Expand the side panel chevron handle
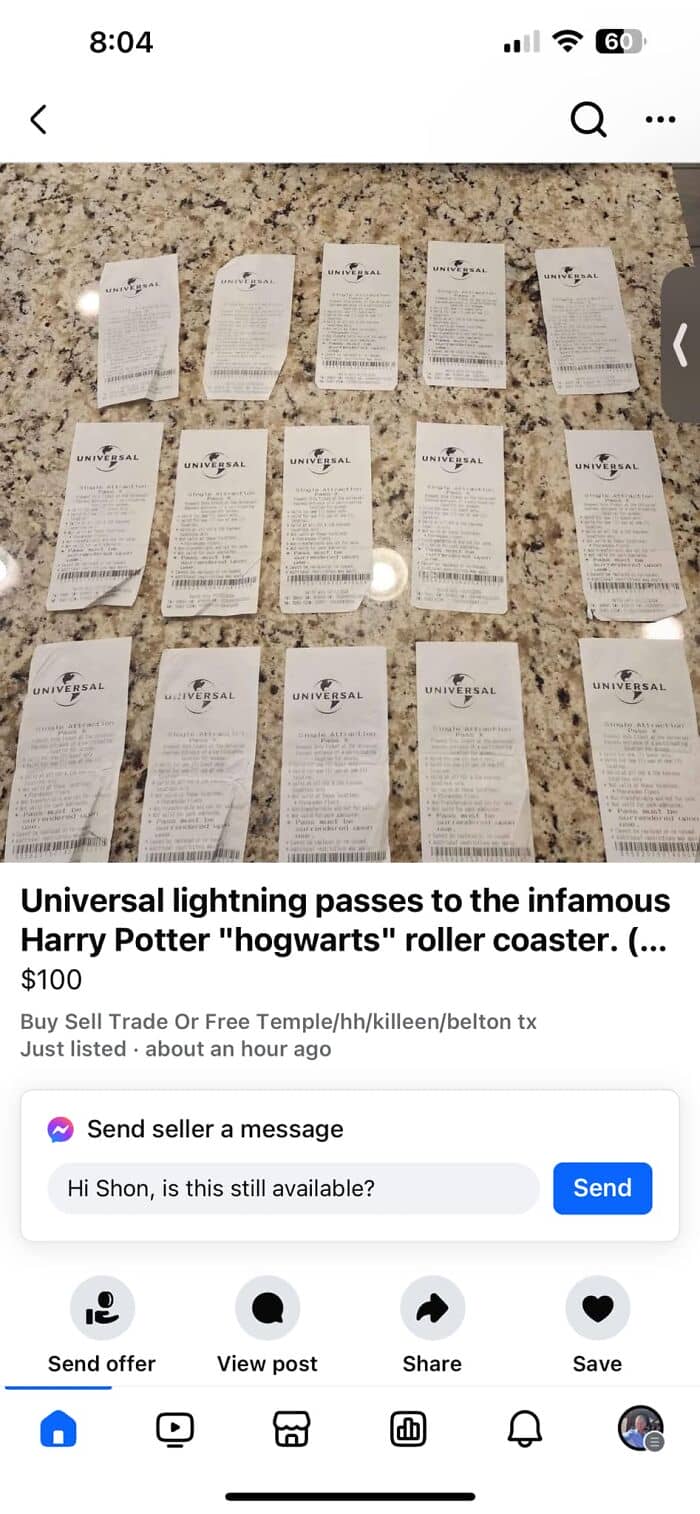The image size is (700, 1514). (x=681, y=344)
